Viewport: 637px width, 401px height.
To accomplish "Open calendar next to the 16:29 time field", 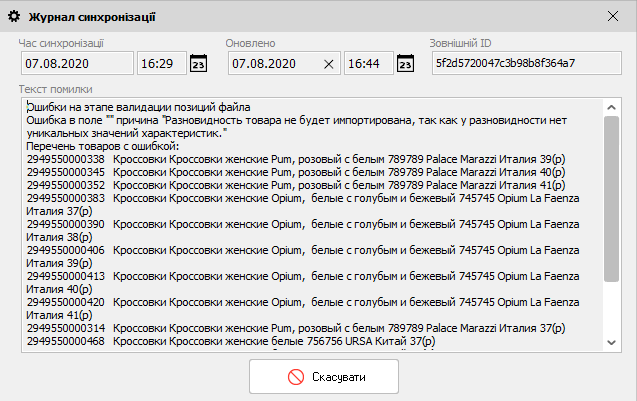I will 198,64.
